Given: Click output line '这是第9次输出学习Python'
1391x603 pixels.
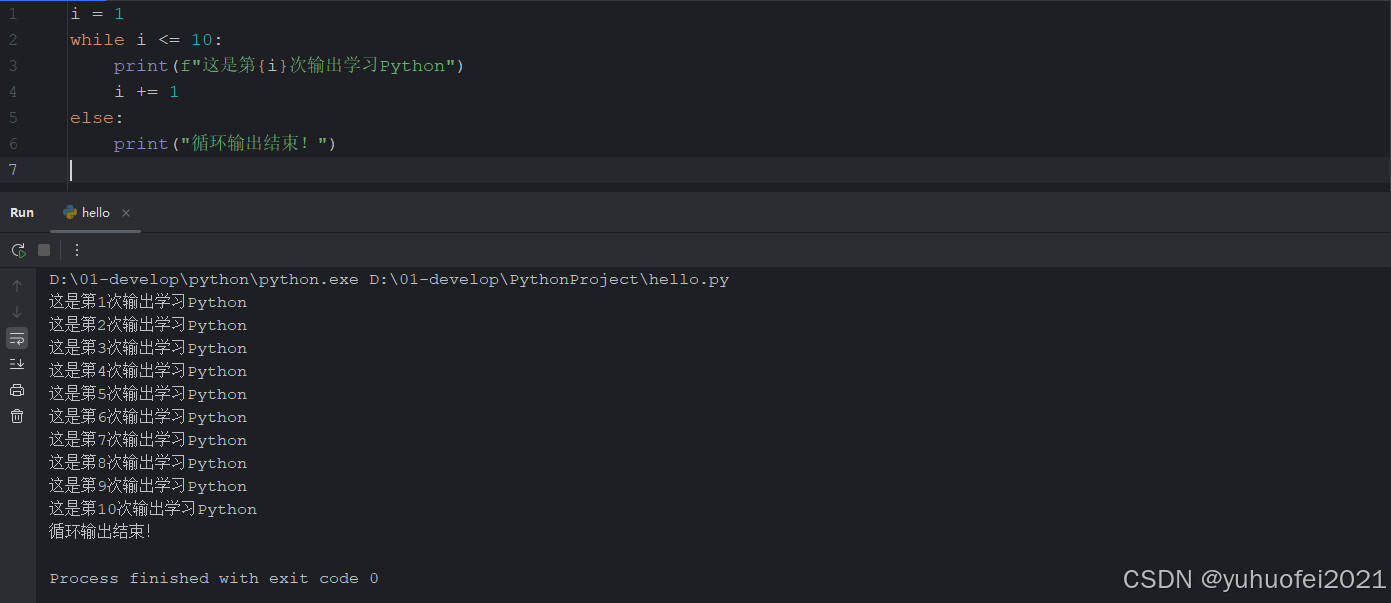Looking at the screenshot, I should tap(148, 486).
